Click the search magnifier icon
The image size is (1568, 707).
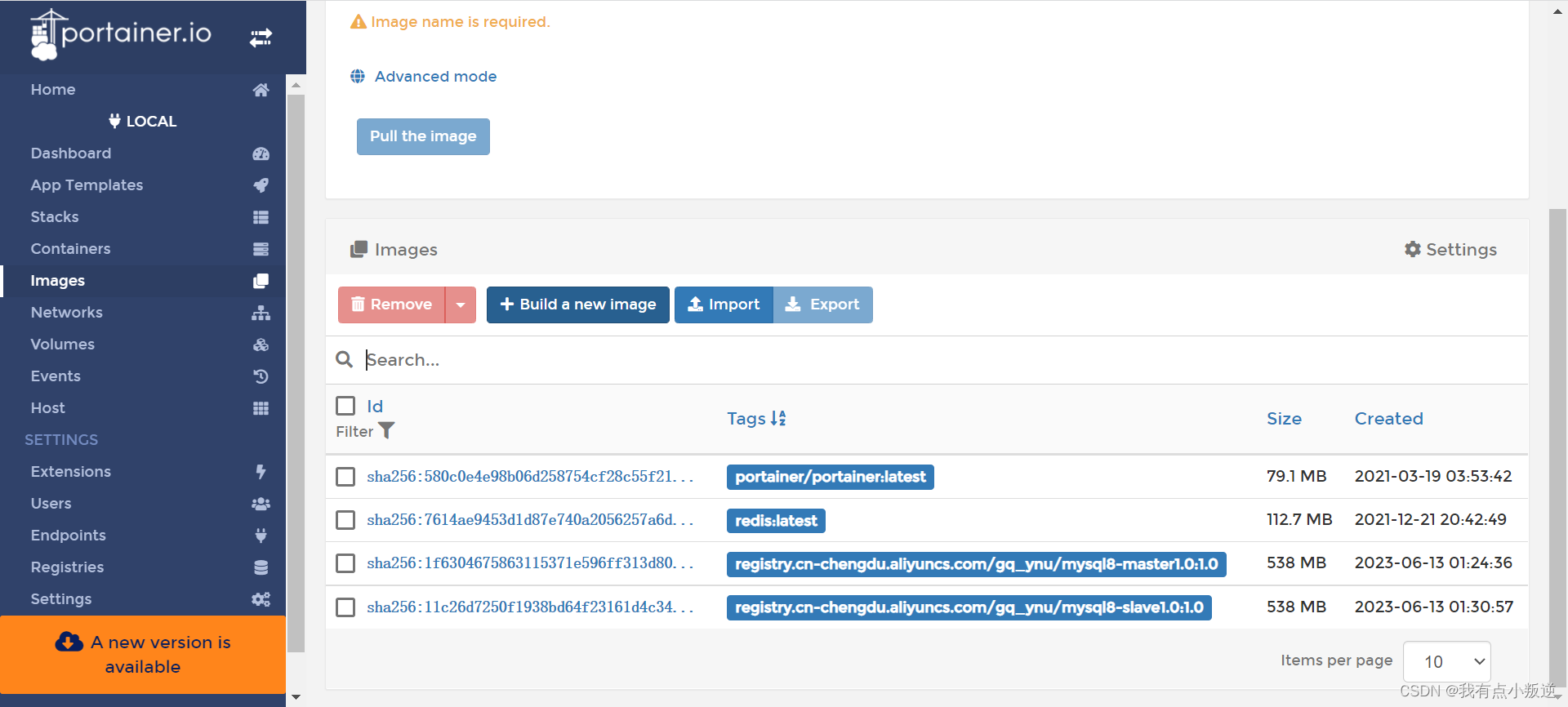[345, 360]
